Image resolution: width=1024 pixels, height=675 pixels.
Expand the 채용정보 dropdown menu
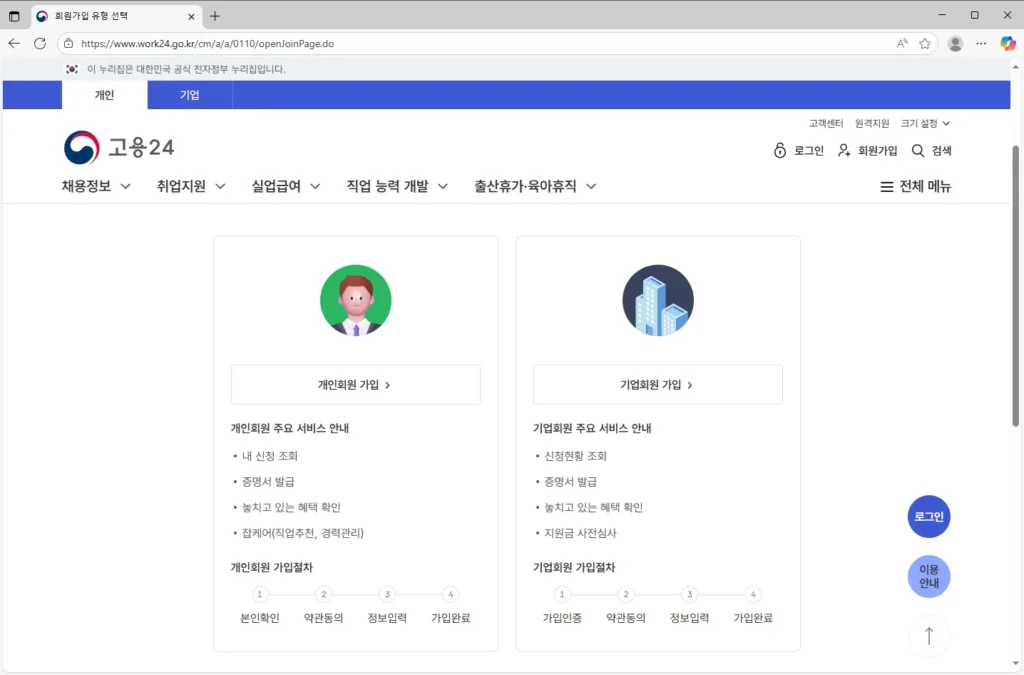click(x=95, y=185)
